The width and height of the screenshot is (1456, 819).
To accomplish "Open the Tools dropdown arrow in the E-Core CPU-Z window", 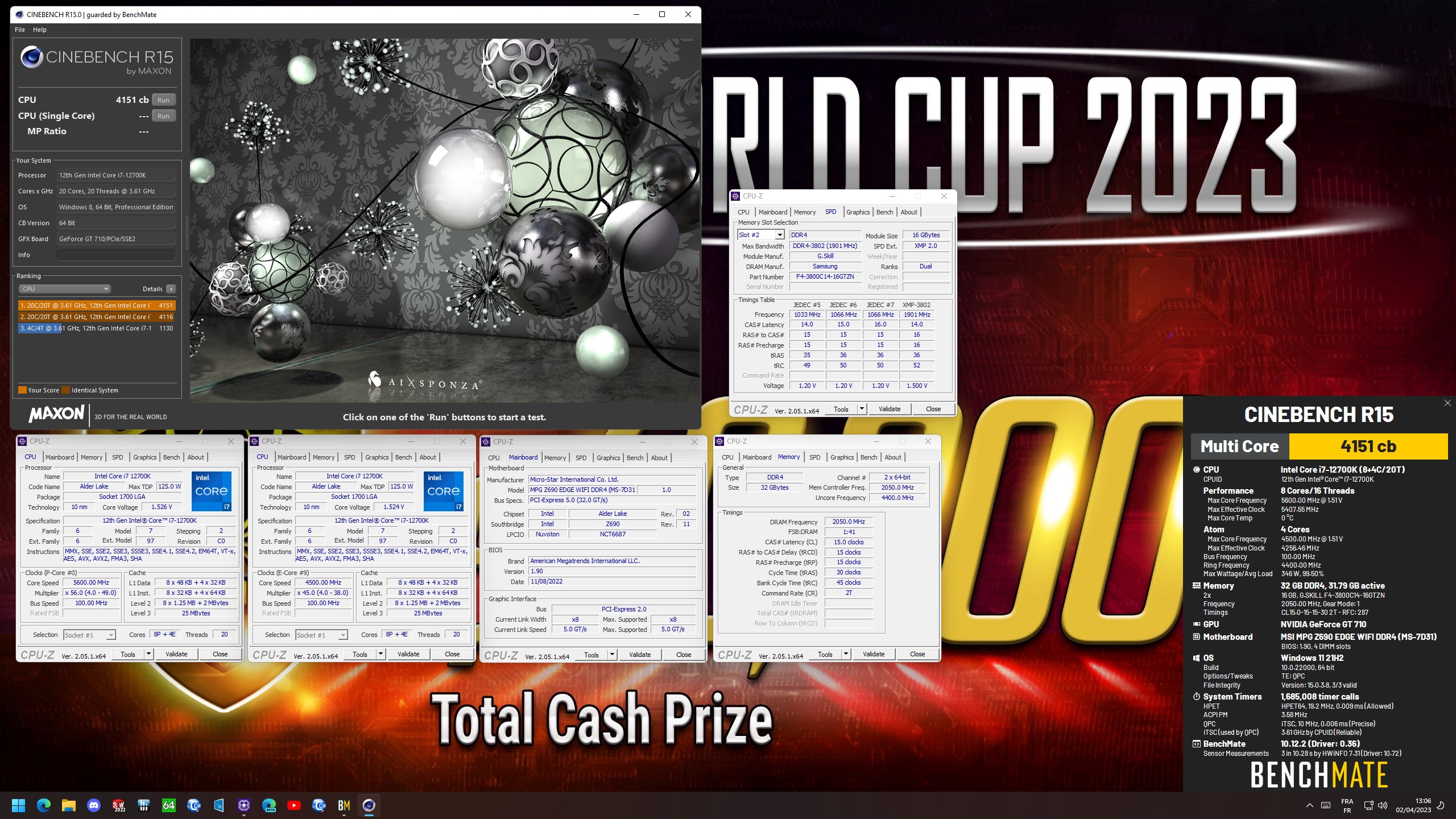I will click(380, 654).
